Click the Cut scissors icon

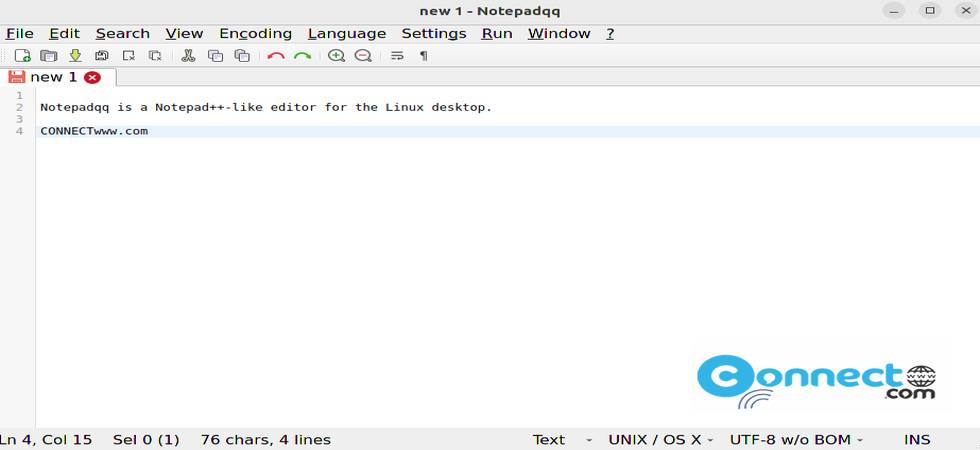tap(188, 56)
